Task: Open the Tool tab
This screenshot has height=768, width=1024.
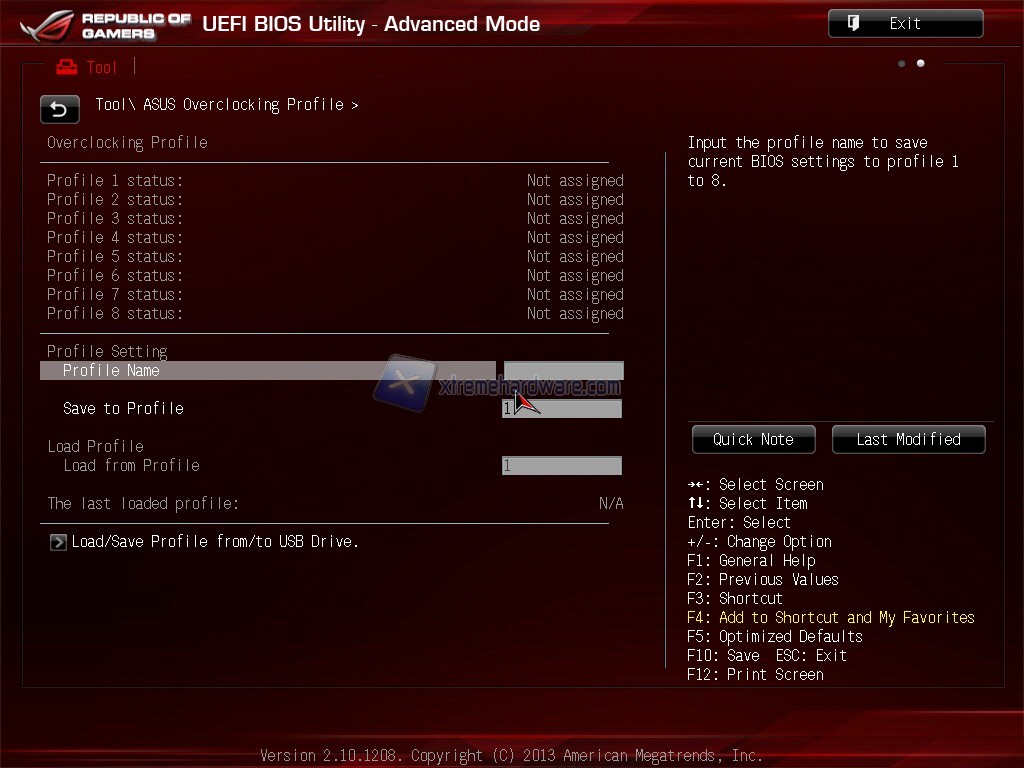Action: (101, 67)
